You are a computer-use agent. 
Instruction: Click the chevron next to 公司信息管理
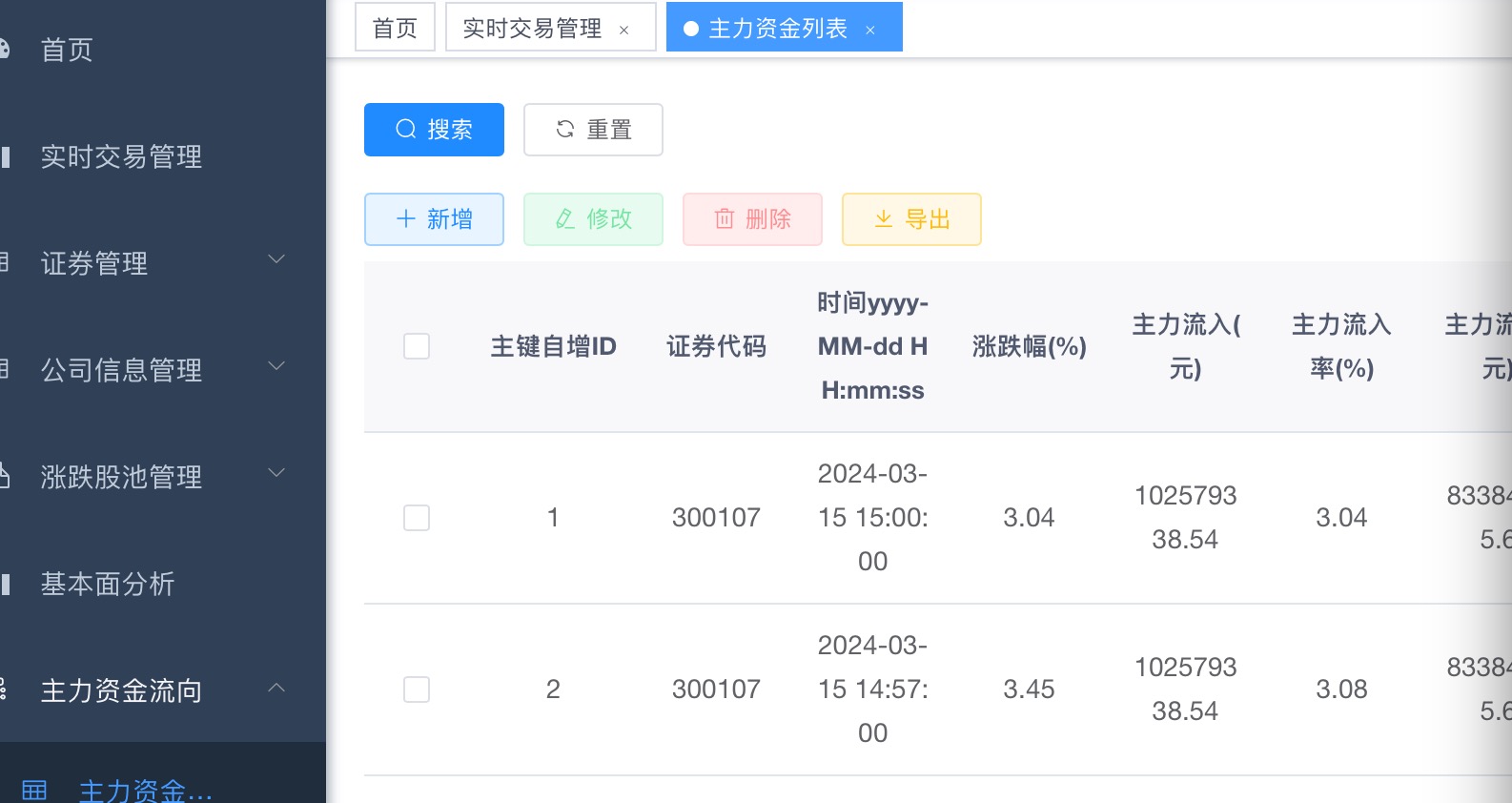(x=276, y=366)
